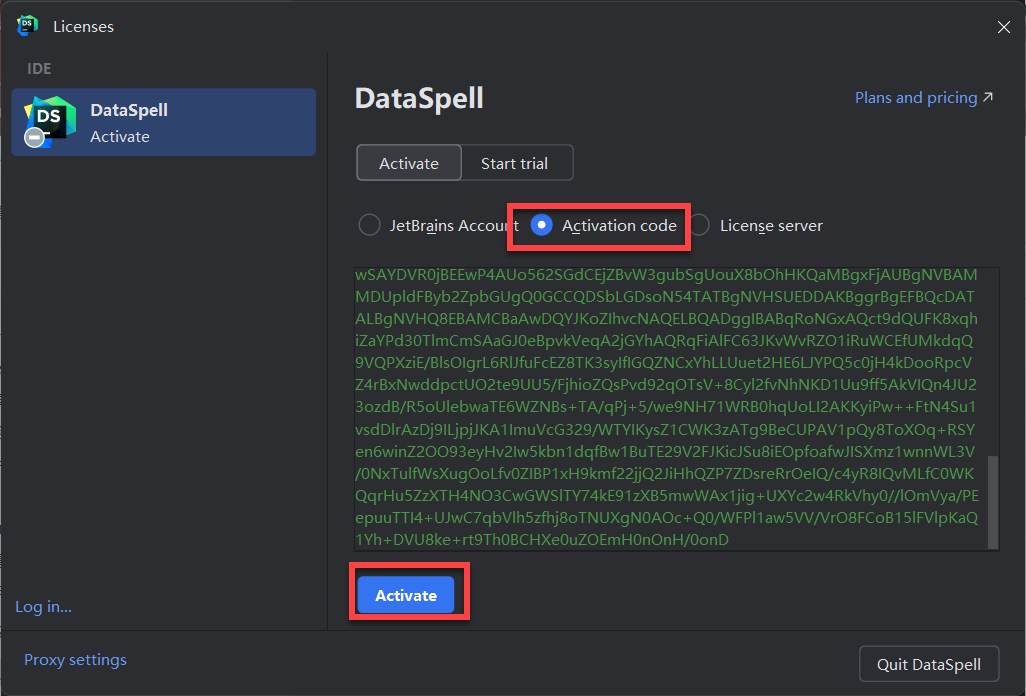This screenshot has width=1026, height=696.
Task: Open the Log in... link
Action: (x=43, y=607)
